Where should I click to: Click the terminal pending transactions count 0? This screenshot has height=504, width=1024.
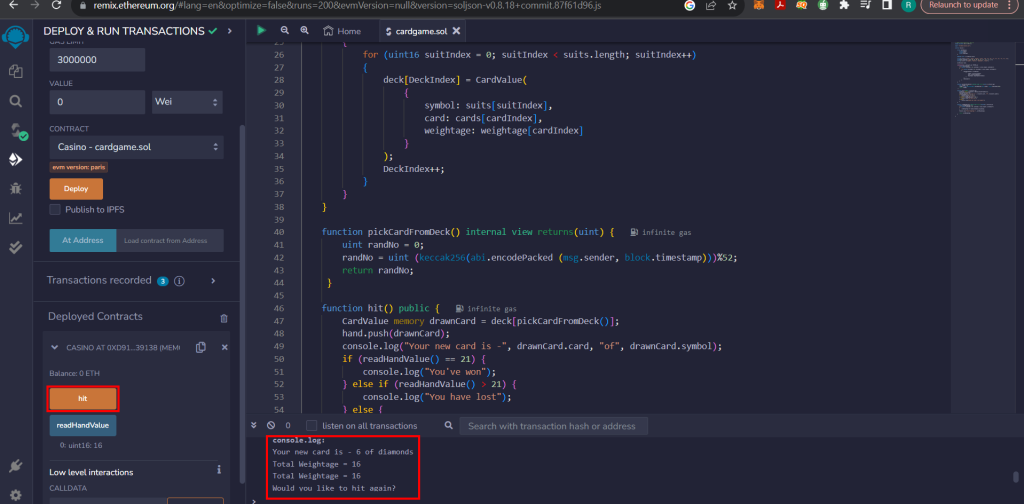point(288,425)
